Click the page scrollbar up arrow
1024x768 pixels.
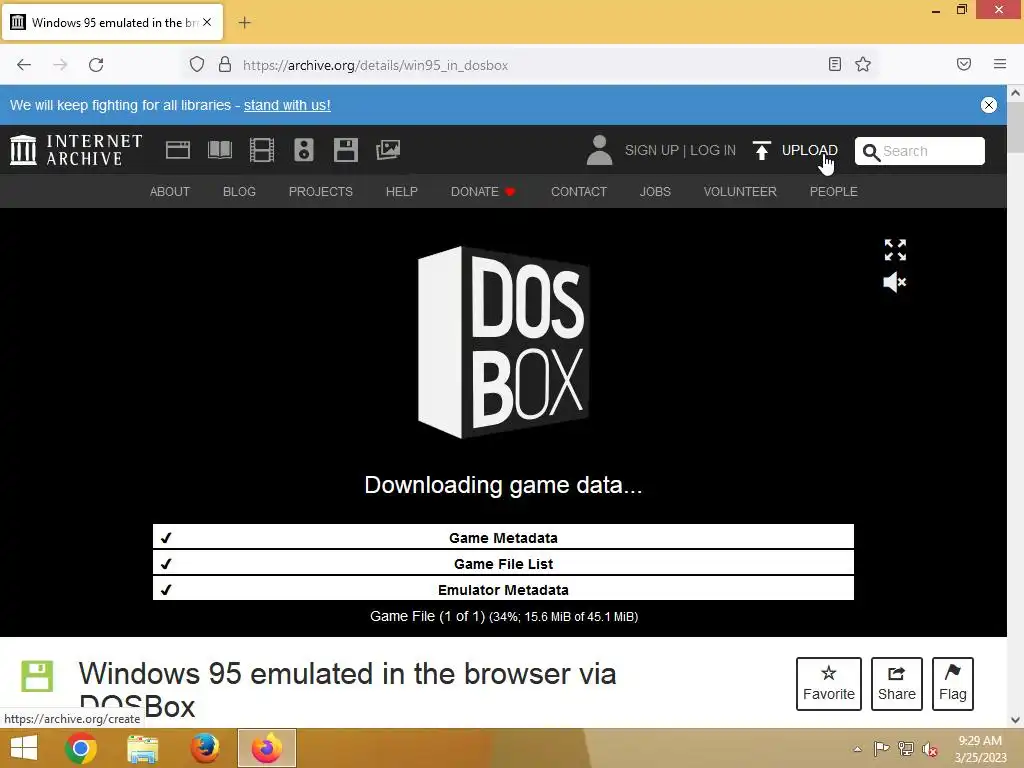[x=1016, y=93]
